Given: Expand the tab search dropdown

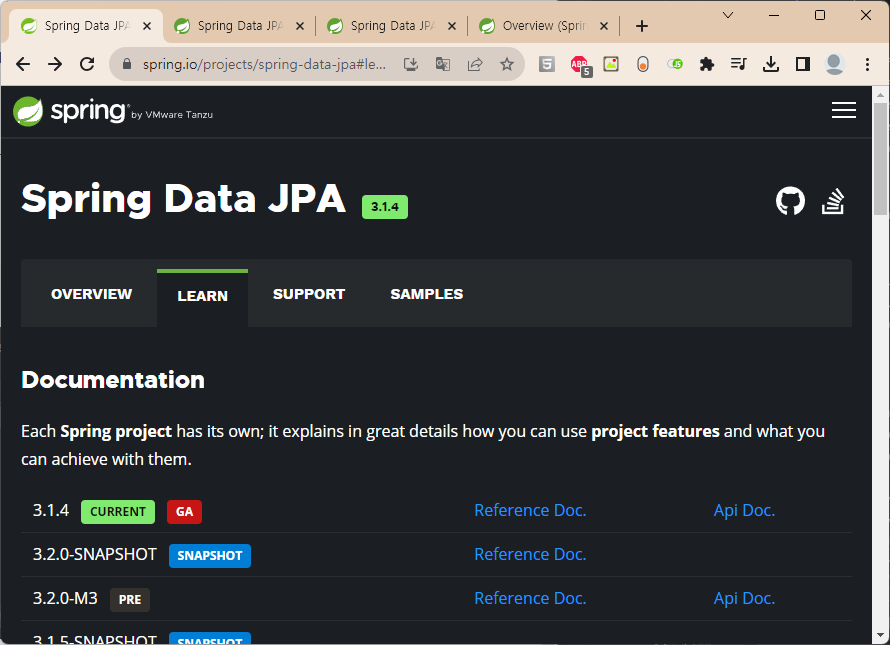Looking at the screenshot, I should coord(728,15).
